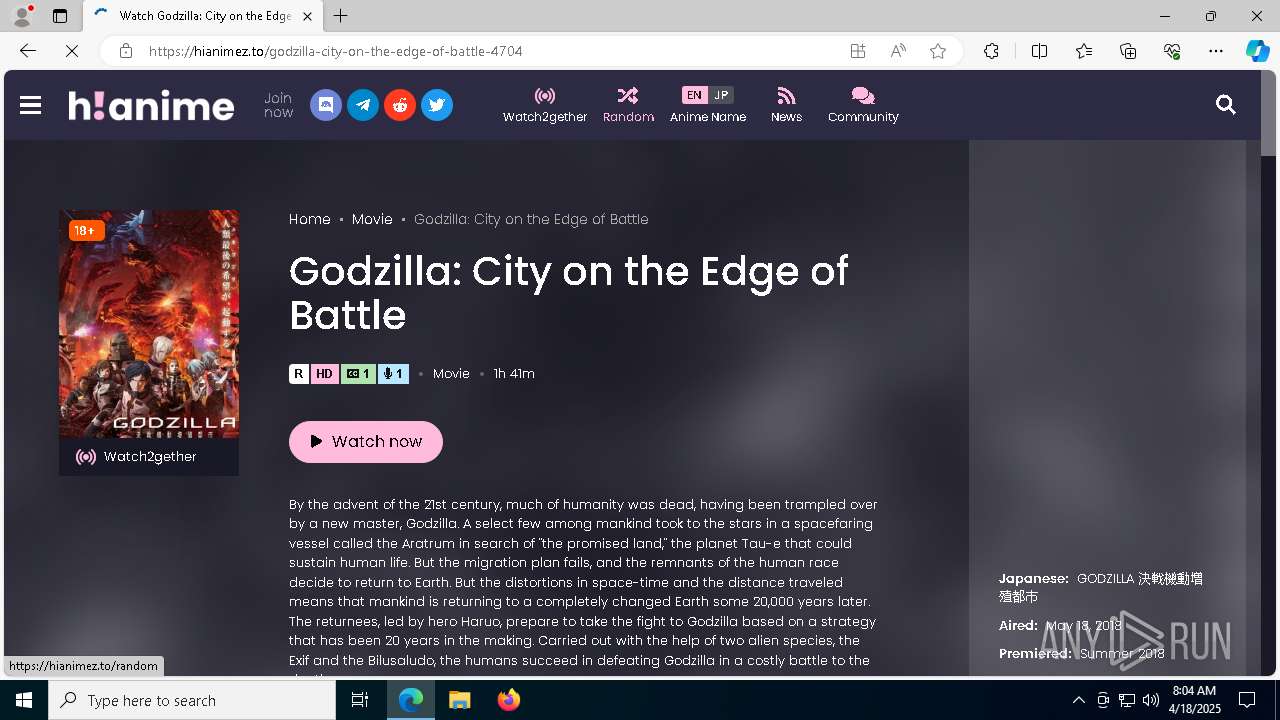Click the HD quality badge
The width and height of the screenshot is (1280, 720).
[324, 374]
